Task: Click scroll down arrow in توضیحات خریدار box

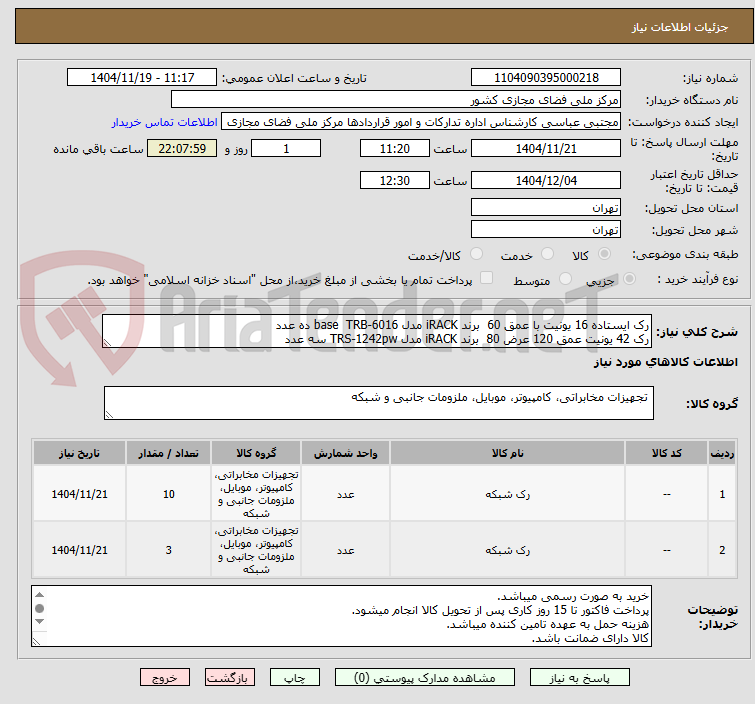Action: coord(39,621)
